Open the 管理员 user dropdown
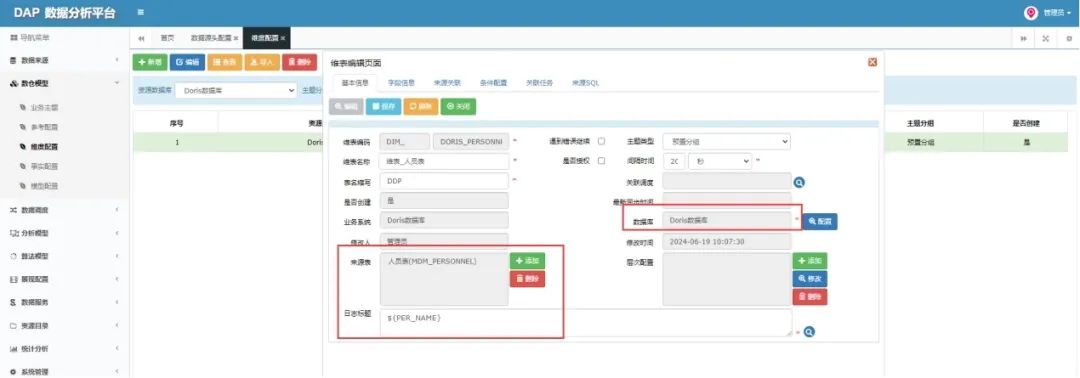Image resolution: width=1080 pixels, height=378 pixels. point(1057,13)
